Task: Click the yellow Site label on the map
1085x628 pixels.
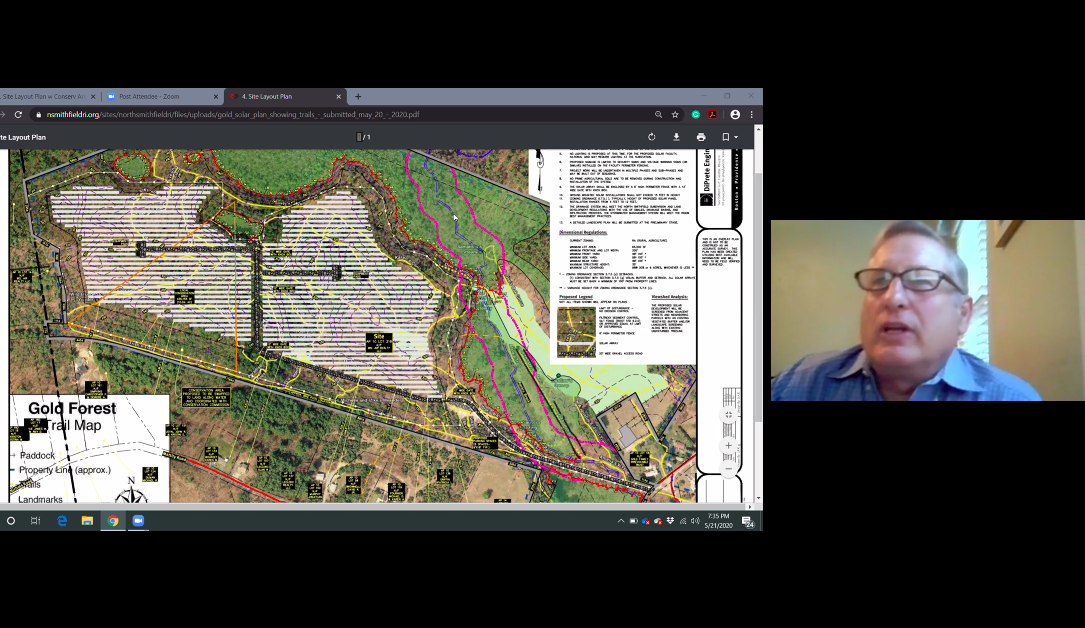Action: 379,342
